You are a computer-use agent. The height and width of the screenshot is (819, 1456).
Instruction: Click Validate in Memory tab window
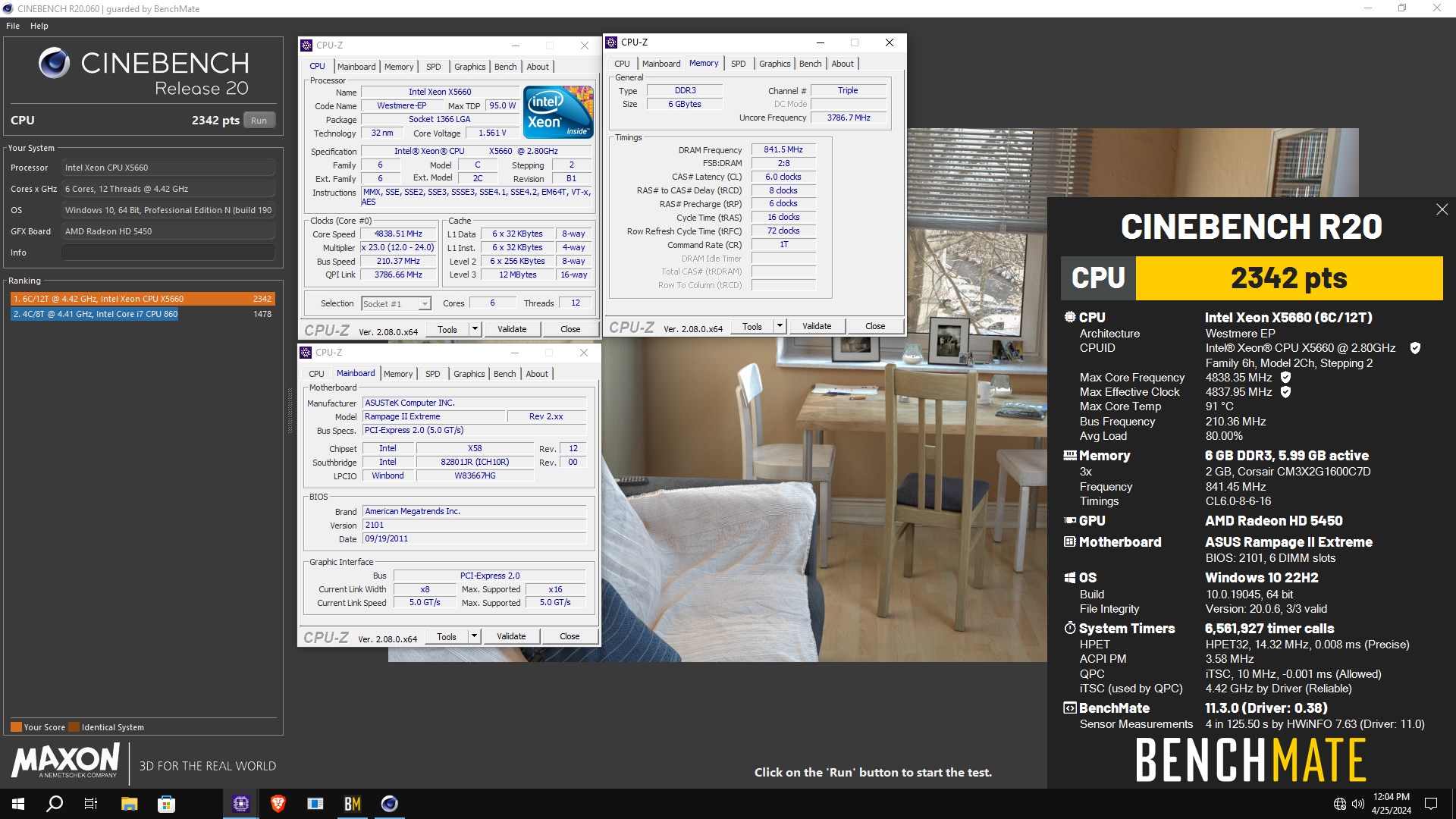[817, 326]
